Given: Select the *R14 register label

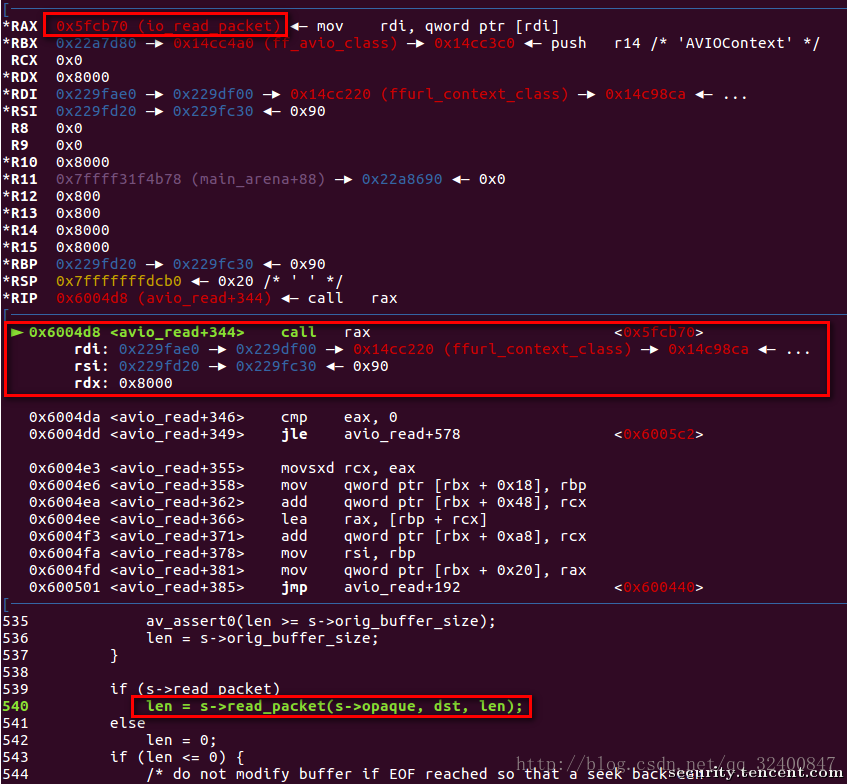Looking at the screenshot, I should tap(20, 230).
